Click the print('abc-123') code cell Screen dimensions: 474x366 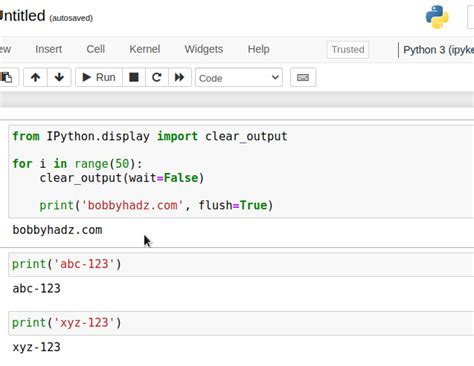[x=241, y=264]
